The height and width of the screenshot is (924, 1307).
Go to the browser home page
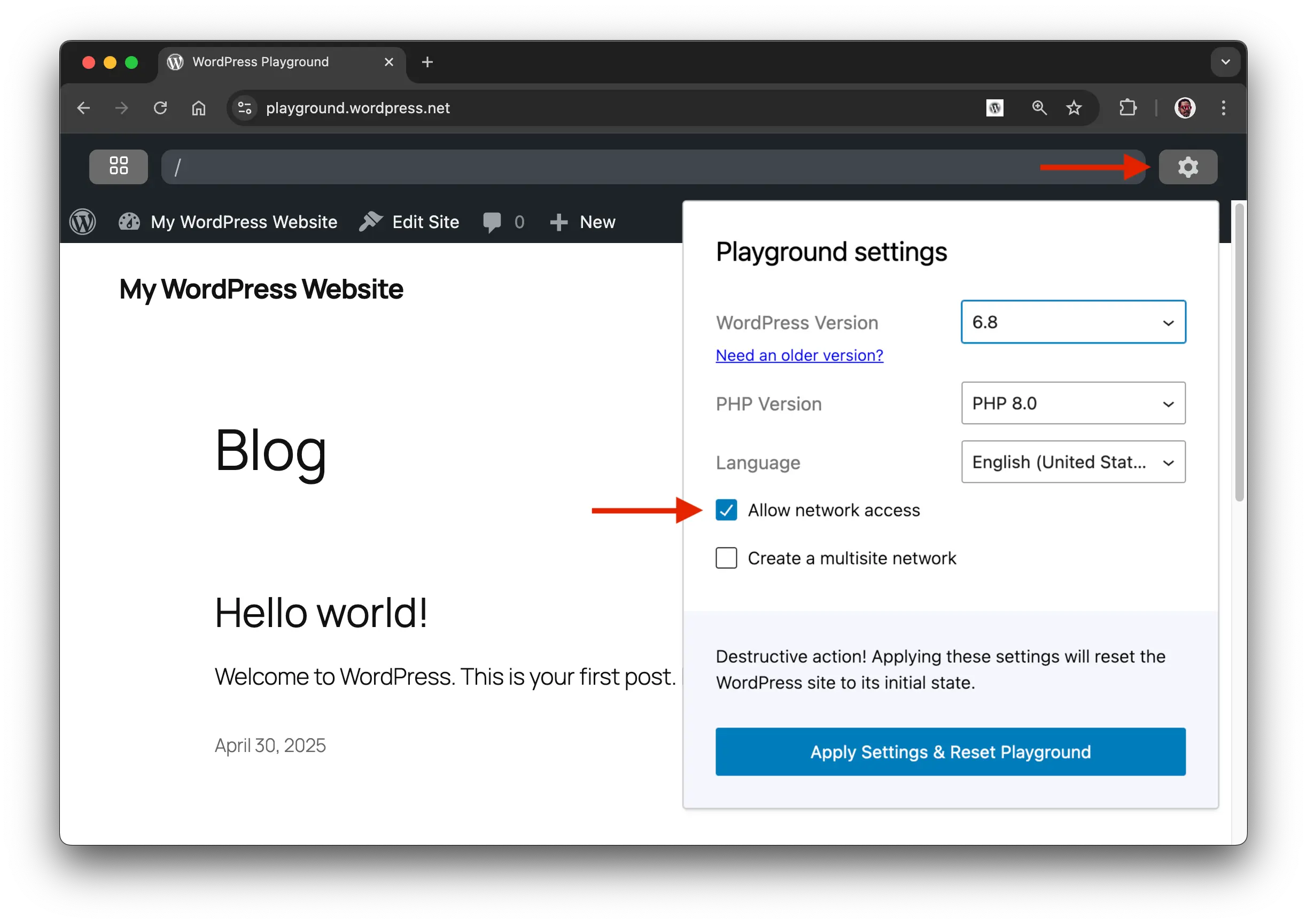pos(198,107)
